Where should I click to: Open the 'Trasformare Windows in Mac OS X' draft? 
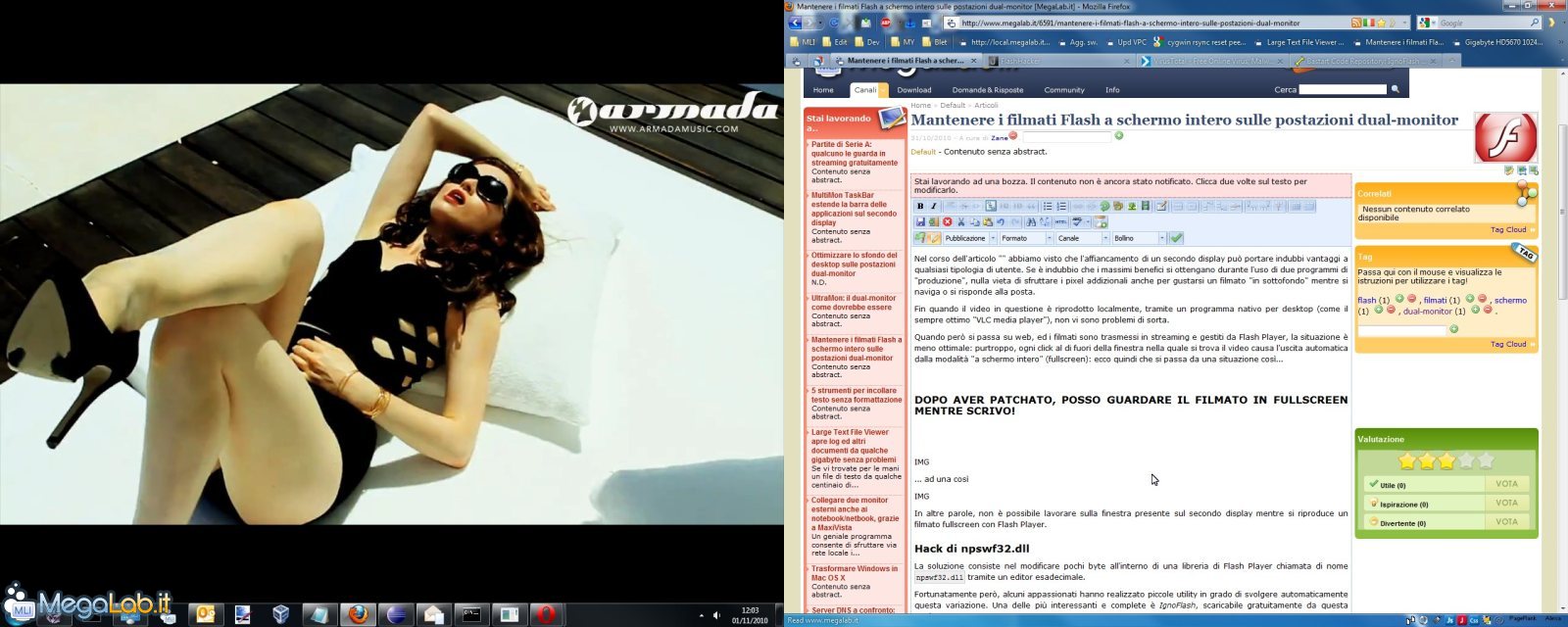[x=855, y=573]
